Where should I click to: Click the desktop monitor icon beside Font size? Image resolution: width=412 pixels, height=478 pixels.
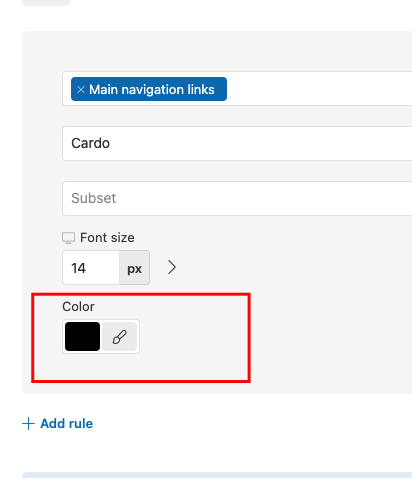(68, 238)
